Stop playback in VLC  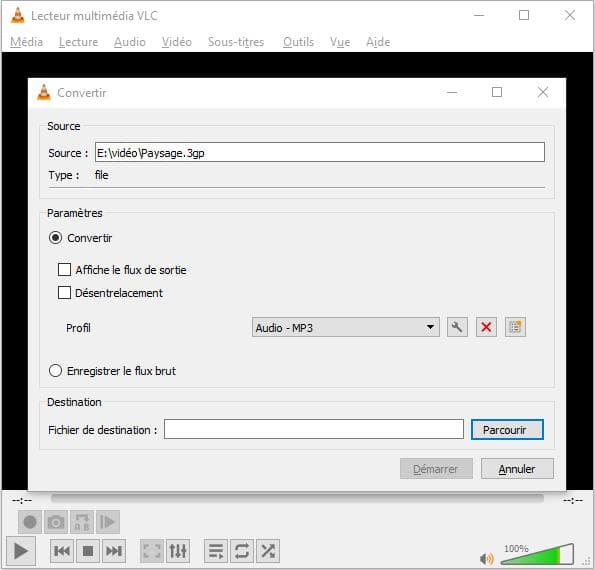(x=88, y=551)
